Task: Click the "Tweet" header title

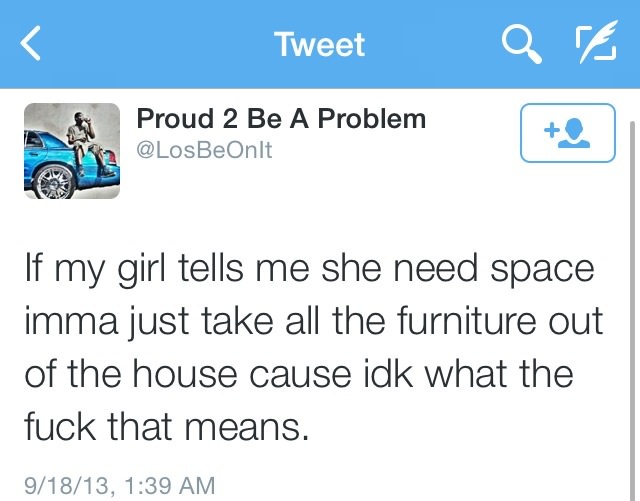Action: [320, 44]
